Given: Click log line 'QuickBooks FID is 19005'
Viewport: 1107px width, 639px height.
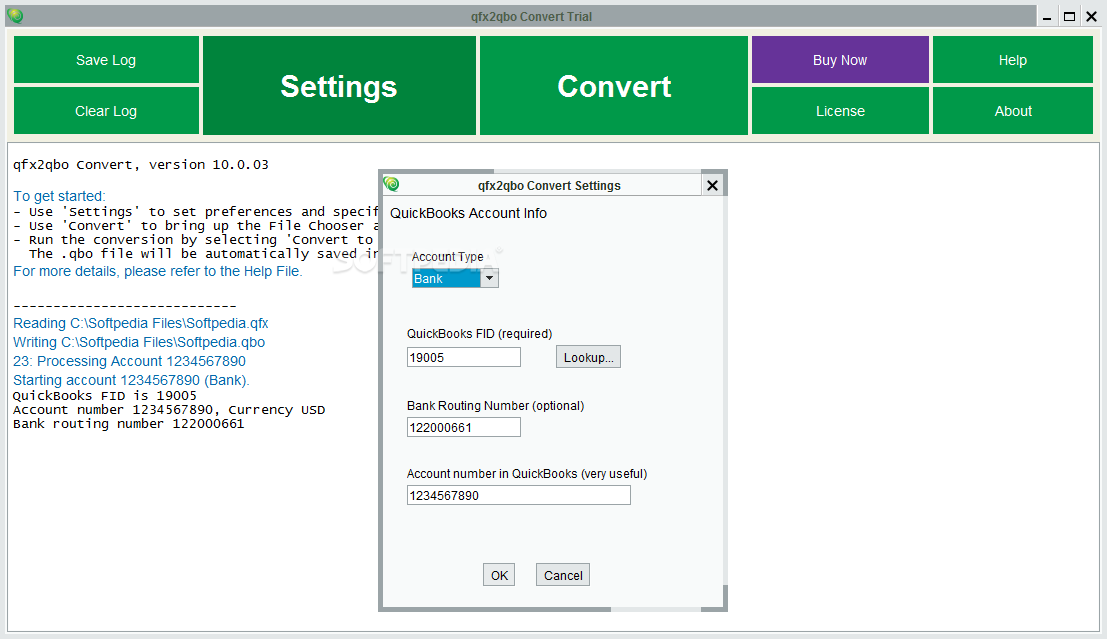Looking at the screenshot, I should click(x=104, y=396).
